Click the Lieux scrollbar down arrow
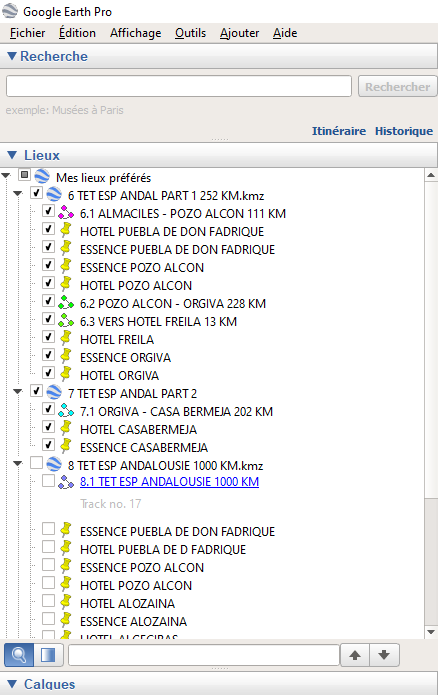 pyautogui.click(x=431, y=632)
